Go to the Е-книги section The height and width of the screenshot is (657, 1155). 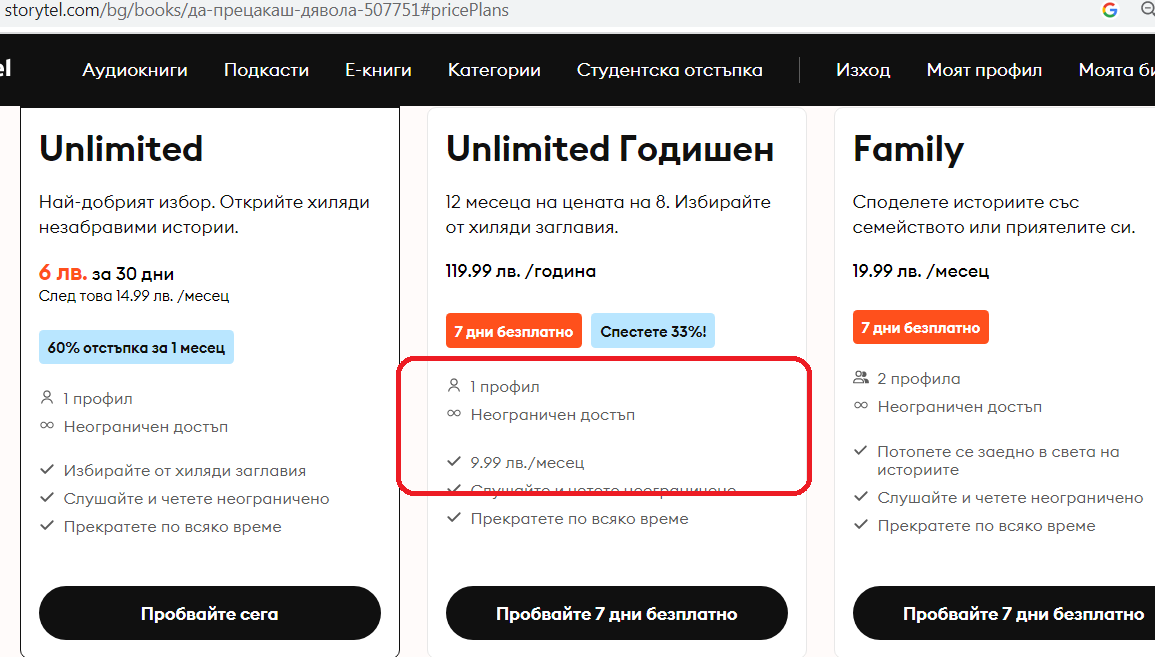click(378, 70)
